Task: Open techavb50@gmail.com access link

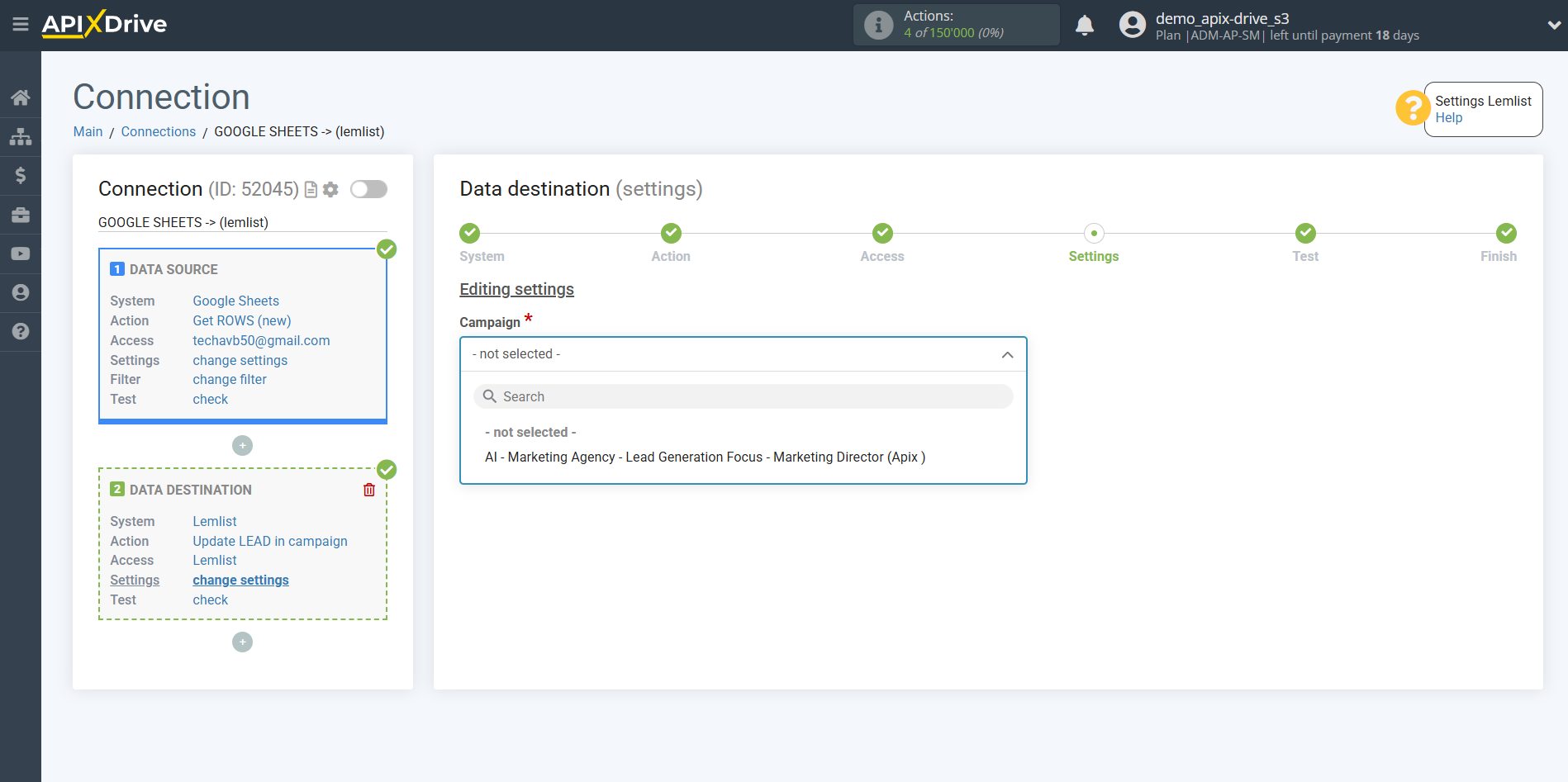Action: pos(261,340)
